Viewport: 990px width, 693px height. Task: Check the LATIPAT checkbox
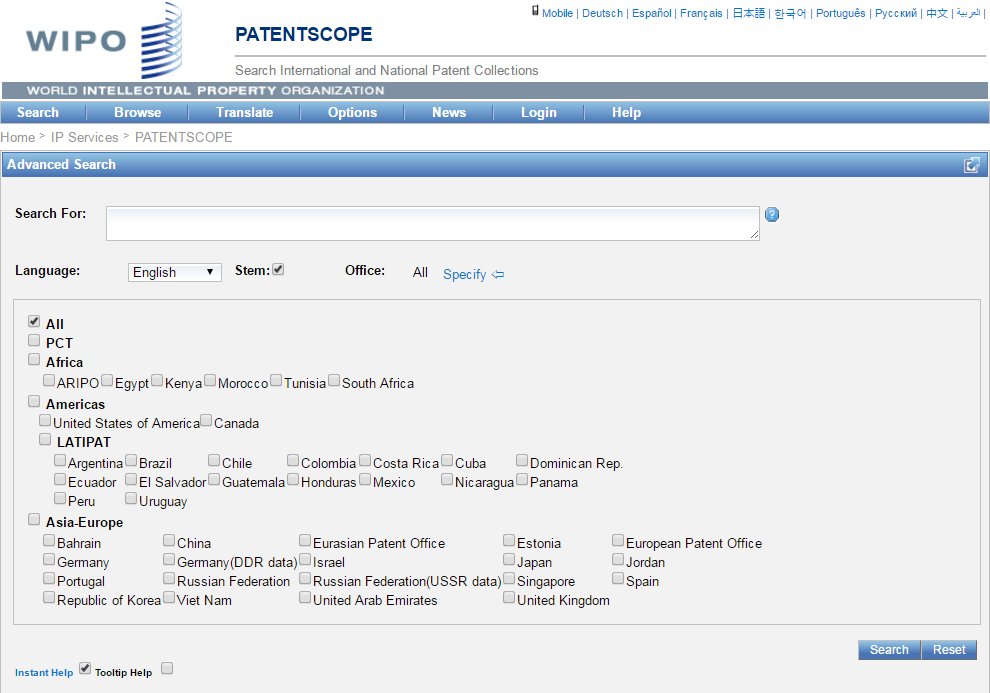click(45, 439)
